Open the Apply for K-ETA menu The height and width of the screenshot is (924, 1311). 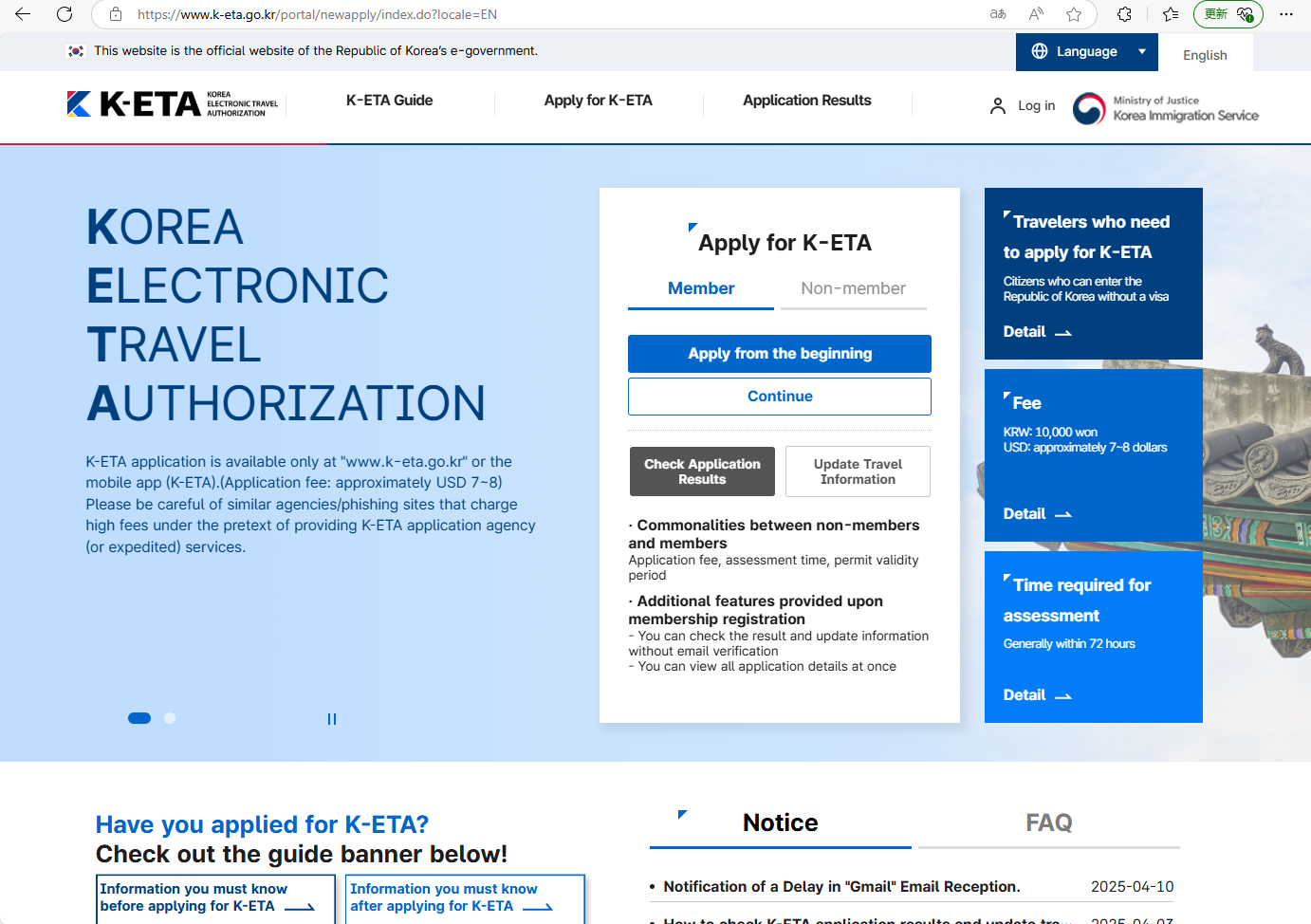tap(598, 101)
